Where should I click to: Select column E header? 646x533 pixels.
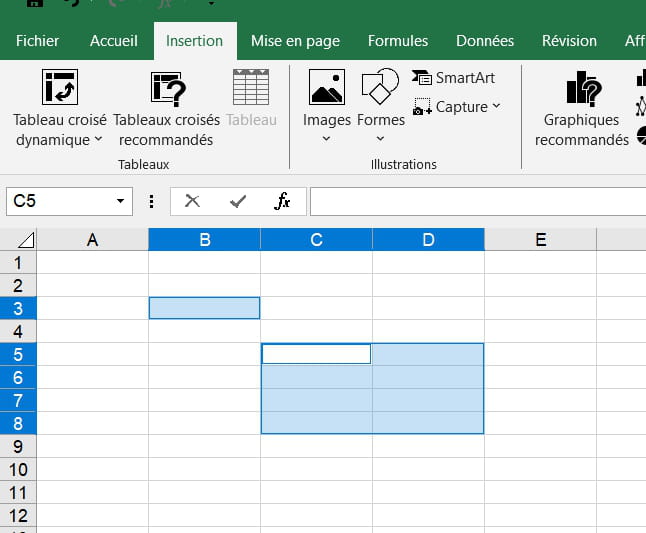(540, 240)
